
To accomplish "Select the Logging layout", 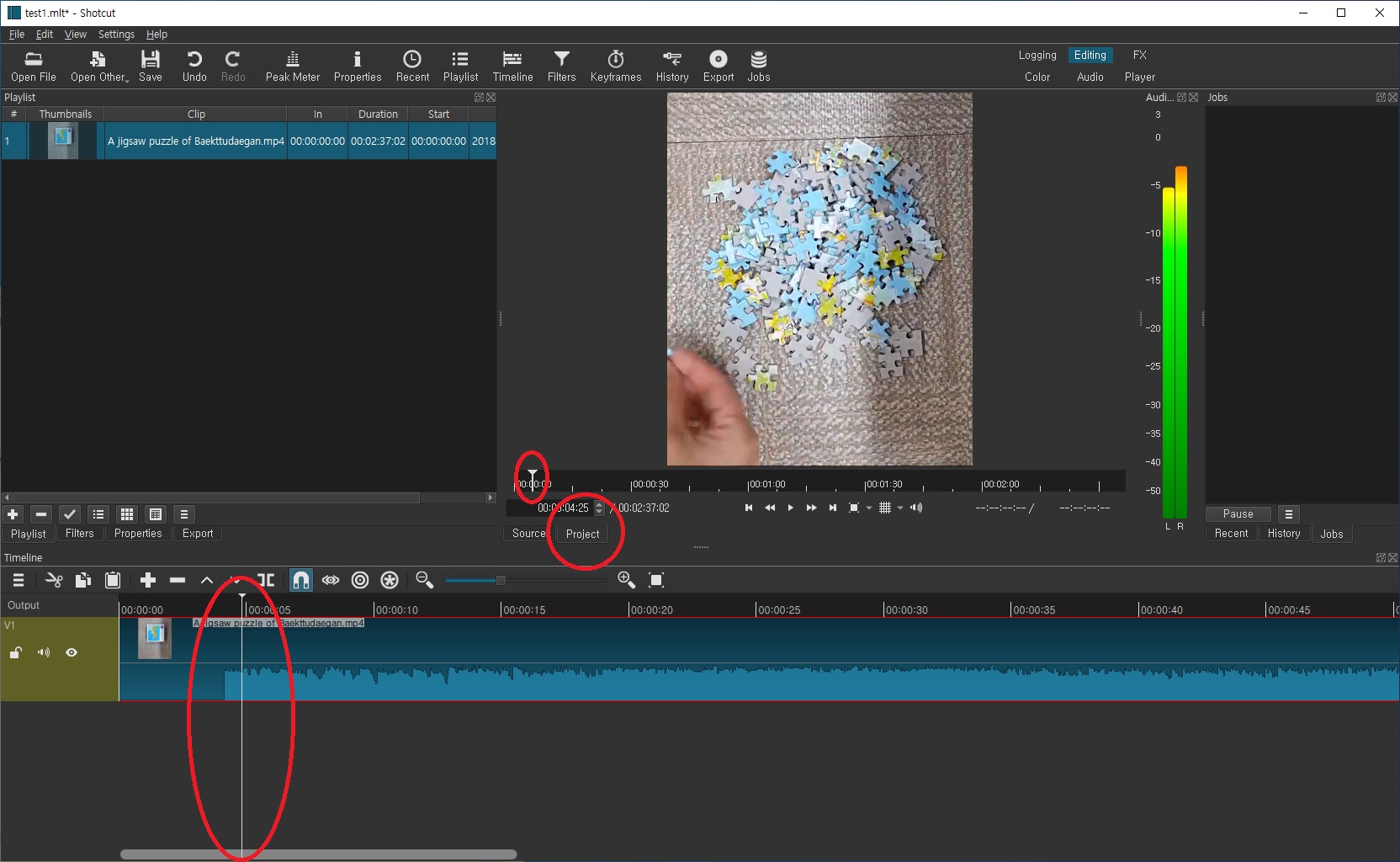I will pos(1037,55).
